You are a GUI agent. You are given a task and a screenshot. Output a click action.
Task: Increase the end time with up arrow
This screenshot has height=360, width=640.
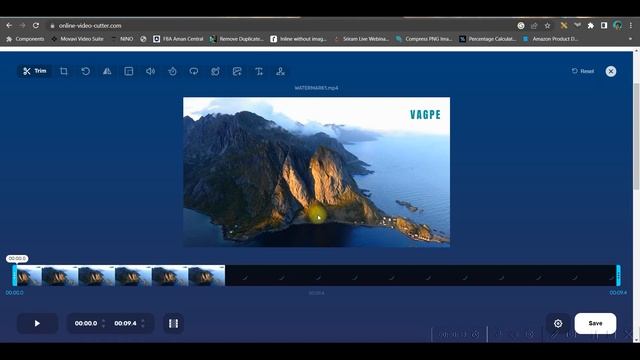point(143,320)
